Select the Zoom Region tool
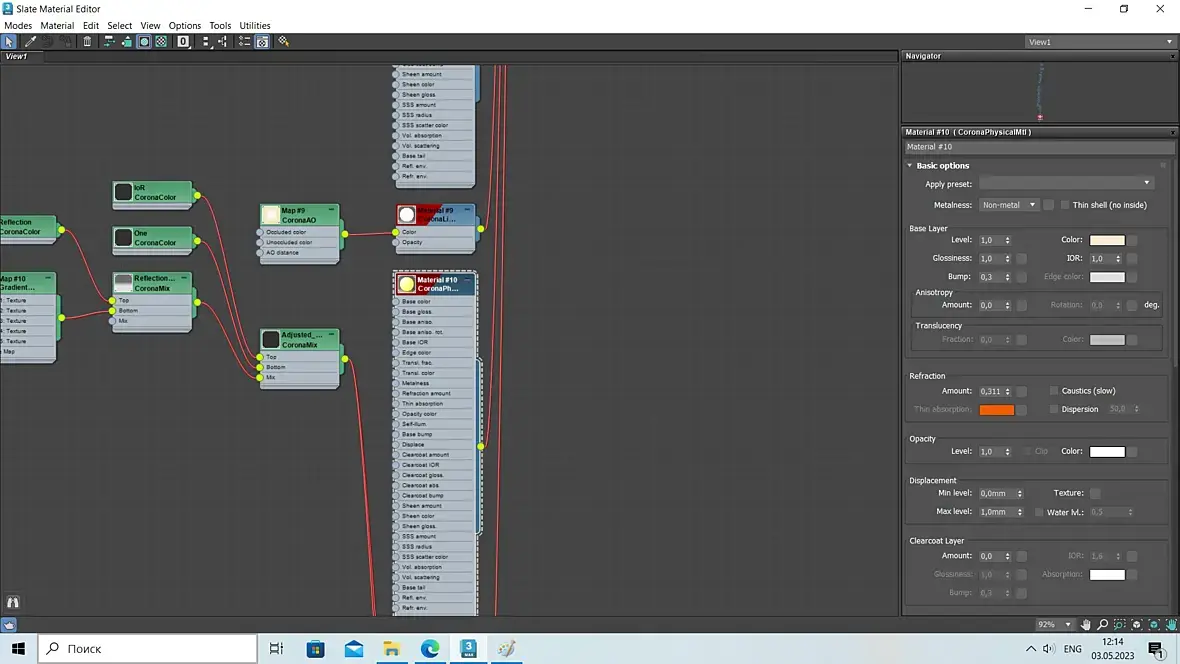The height and width of the screenshot is (664, 1180). coord(1120,625)
